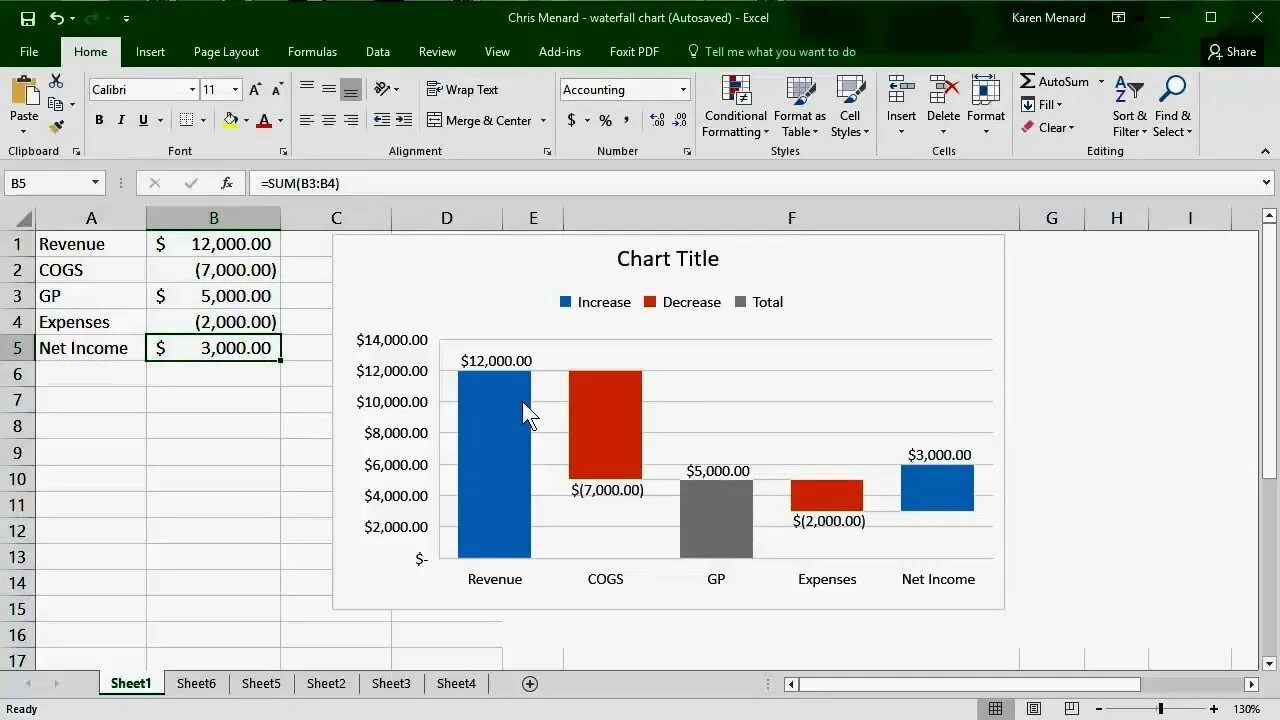
Task: Decrease indent in Alignment group
Action: 382,120
